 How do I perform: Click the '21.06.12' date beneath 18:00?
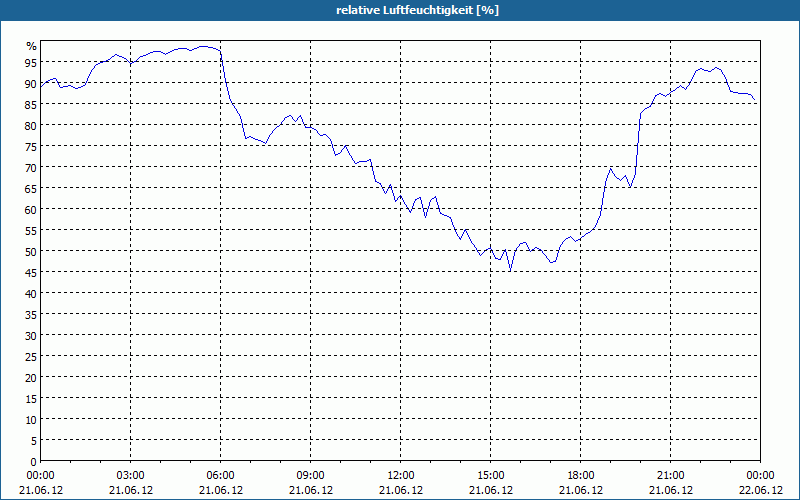[x=581, y=490]
